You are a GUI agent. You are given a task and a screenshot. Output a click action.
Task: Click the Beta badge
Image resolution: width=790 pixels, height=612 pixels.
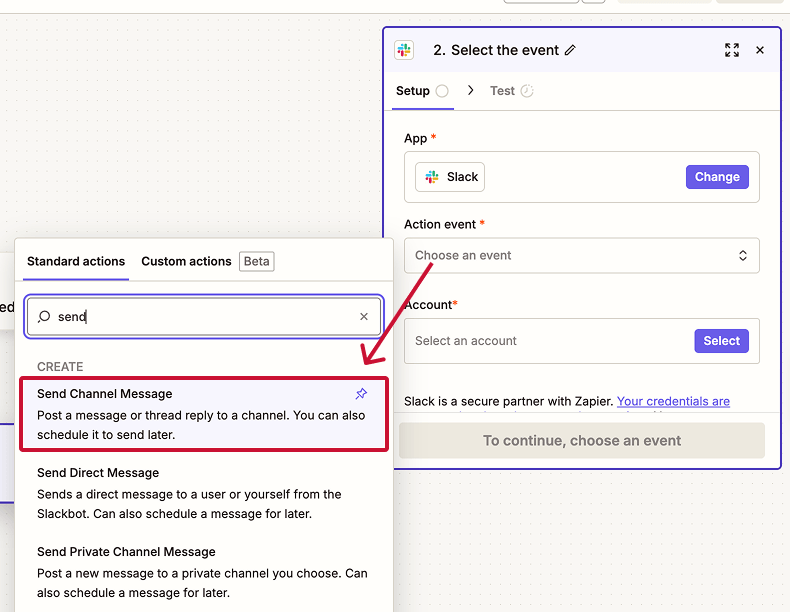(256, 261)
